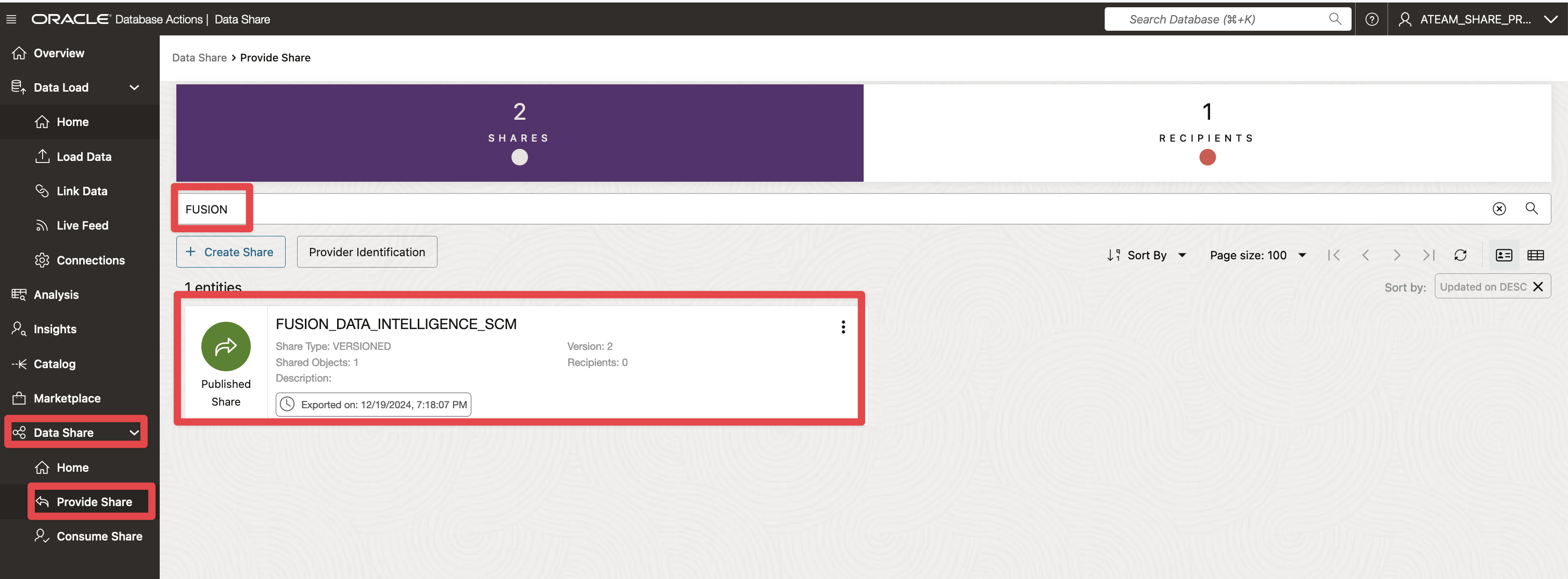Click the red Recipients indicator dot
This screenshot has width=1568, height=579.
(1207, 157)
